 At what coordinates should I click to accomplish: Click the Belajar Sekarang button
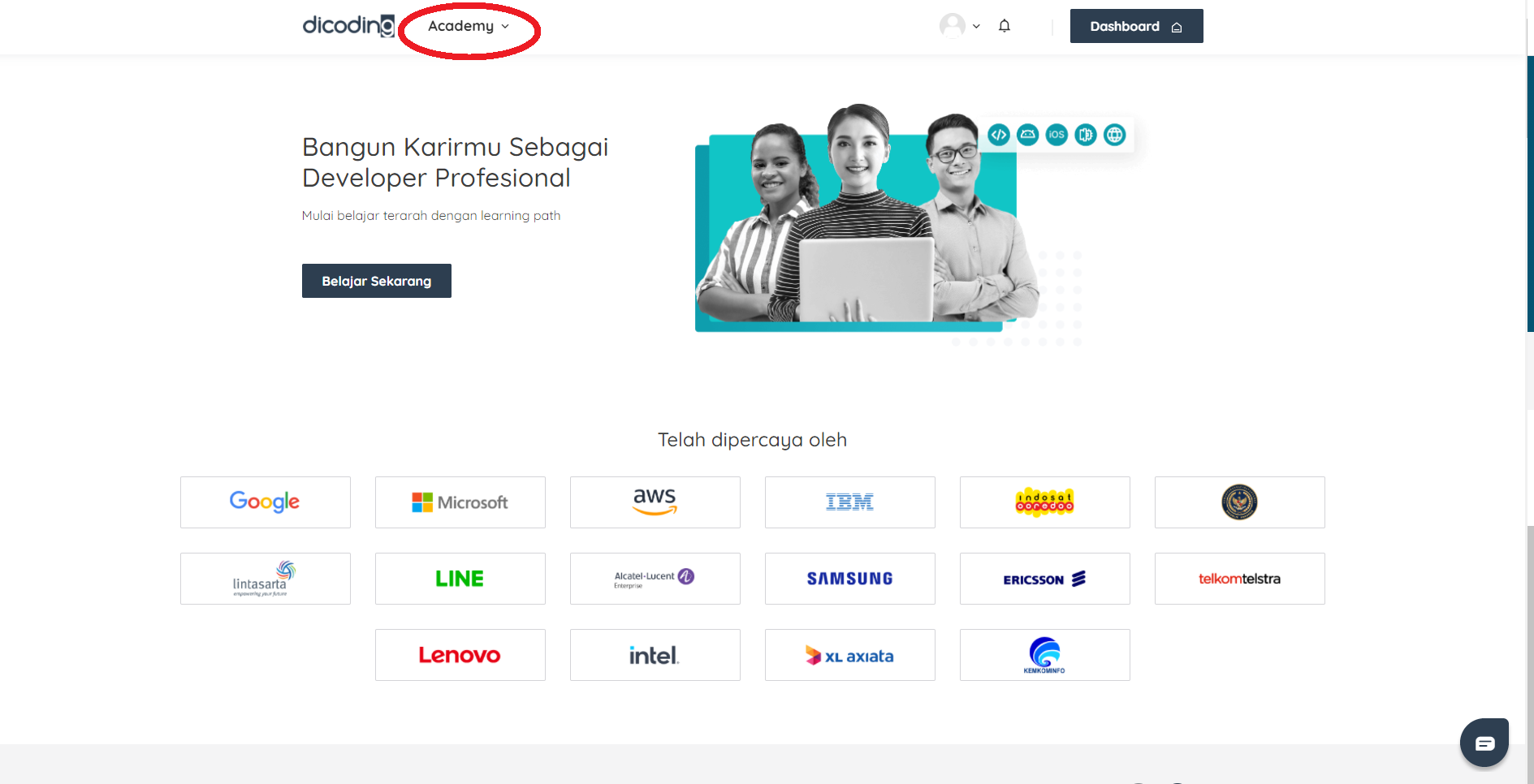(x=376, y=280)
